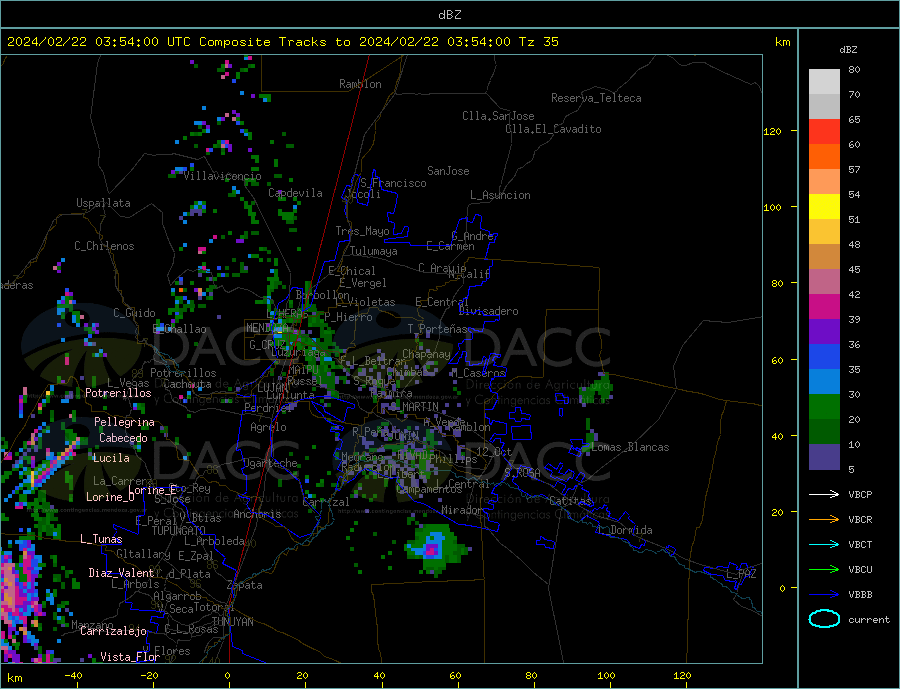Click the 'Vista_Flor' map label
The image size is (900, 689).
pos(130,657)
